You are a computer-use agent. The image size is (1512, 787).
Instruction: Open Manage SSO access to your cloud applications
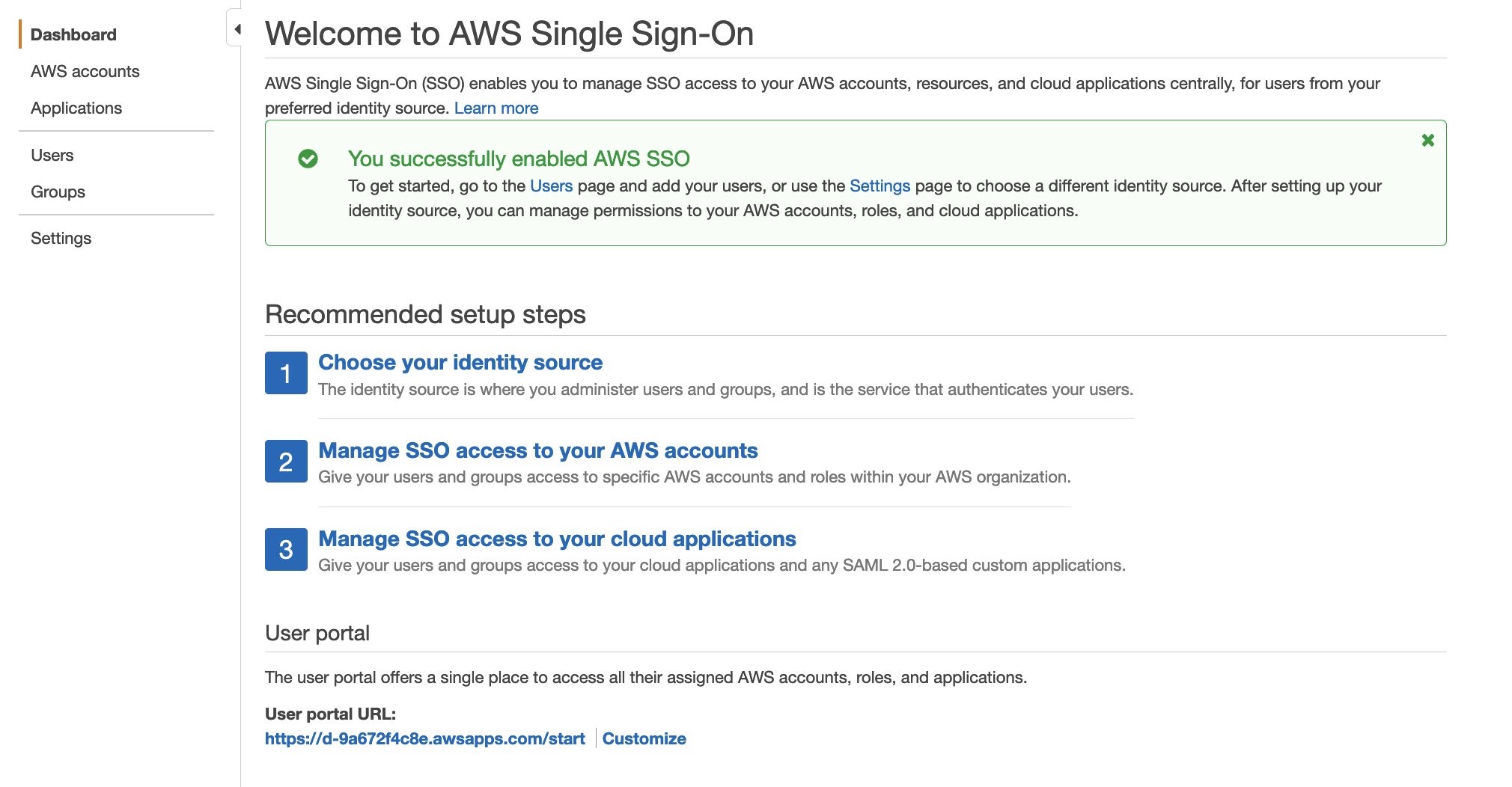(557, 539)
